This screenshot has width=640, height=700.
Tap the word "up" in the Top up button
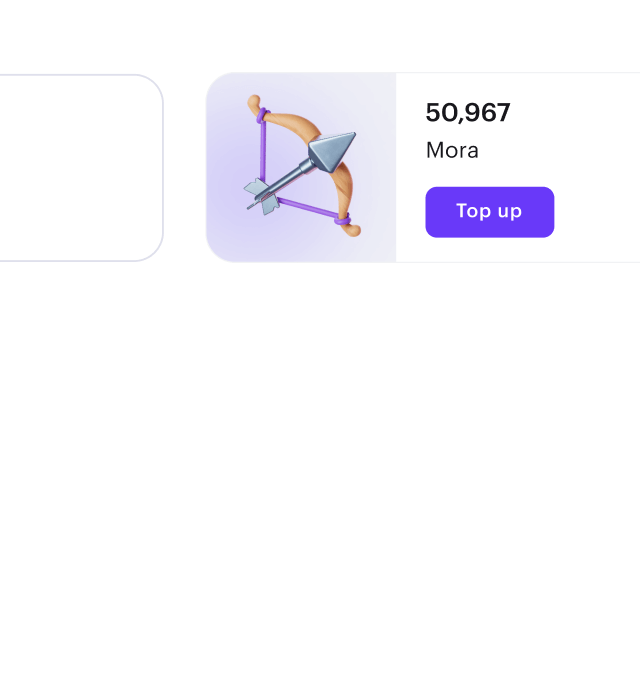tap(510, 212)
